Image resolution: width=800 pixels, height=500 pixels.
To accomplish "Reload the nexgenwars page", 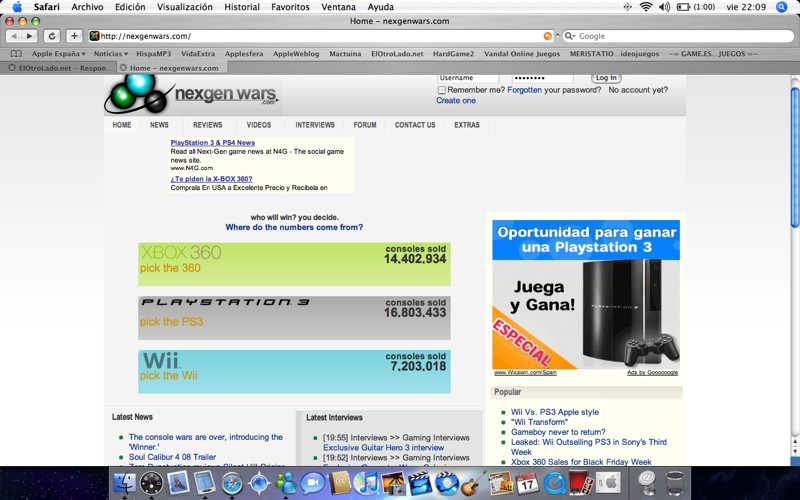I will pos(52,36).
